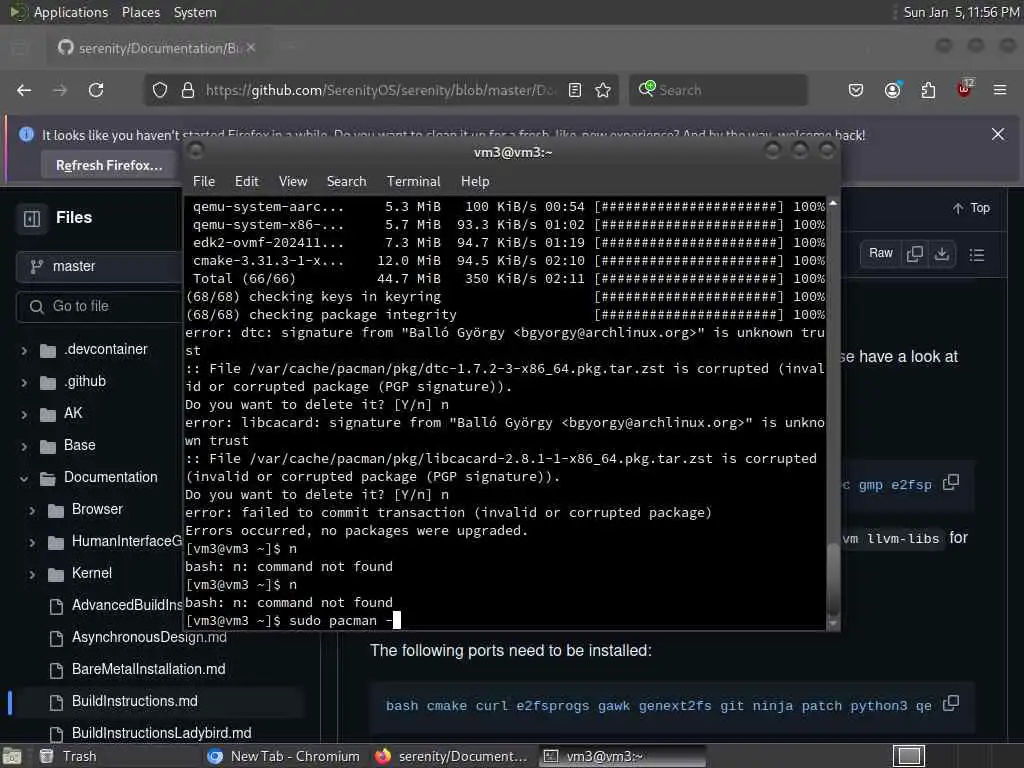The image size is (1024, 768).
Task: Open the Firefox account icon
Action: click(x=892, y=90)
